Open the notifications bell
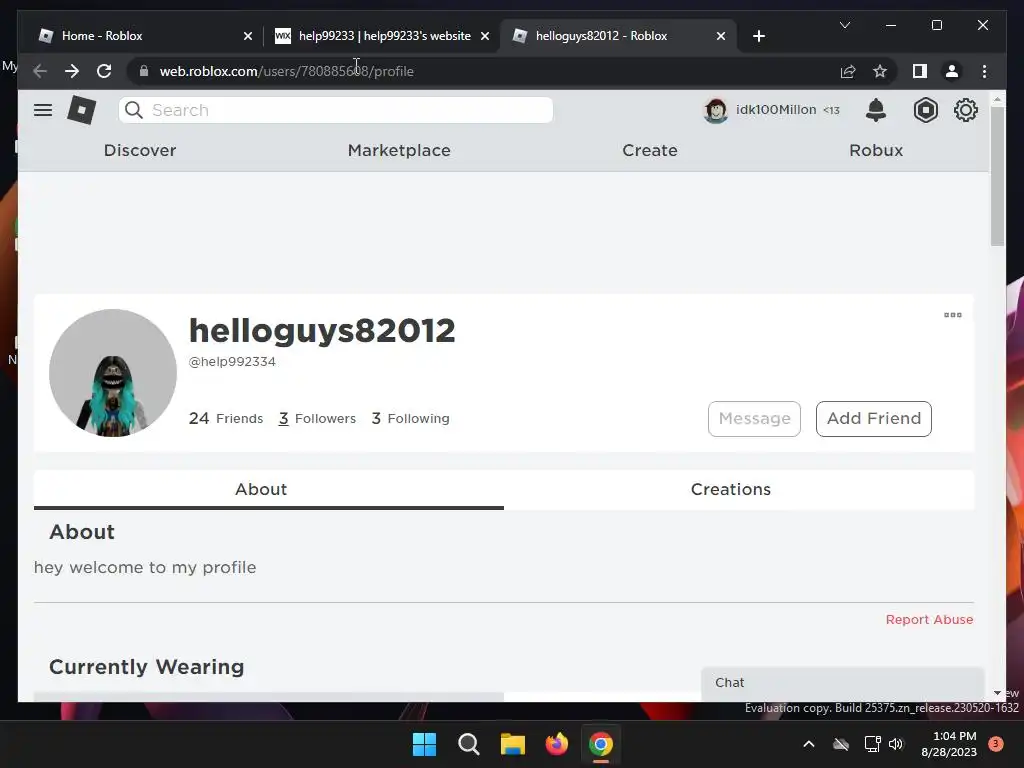 (876, 110)
